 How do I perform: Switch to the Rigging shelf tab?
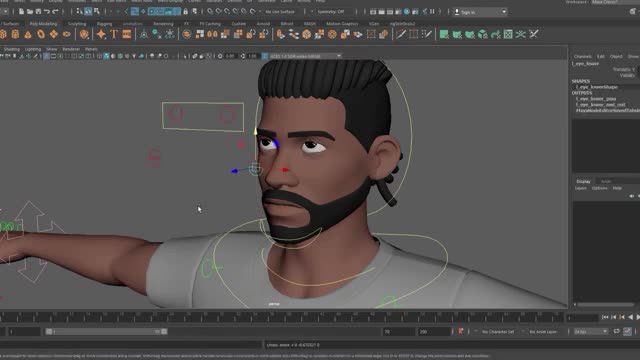click(104, 24)
